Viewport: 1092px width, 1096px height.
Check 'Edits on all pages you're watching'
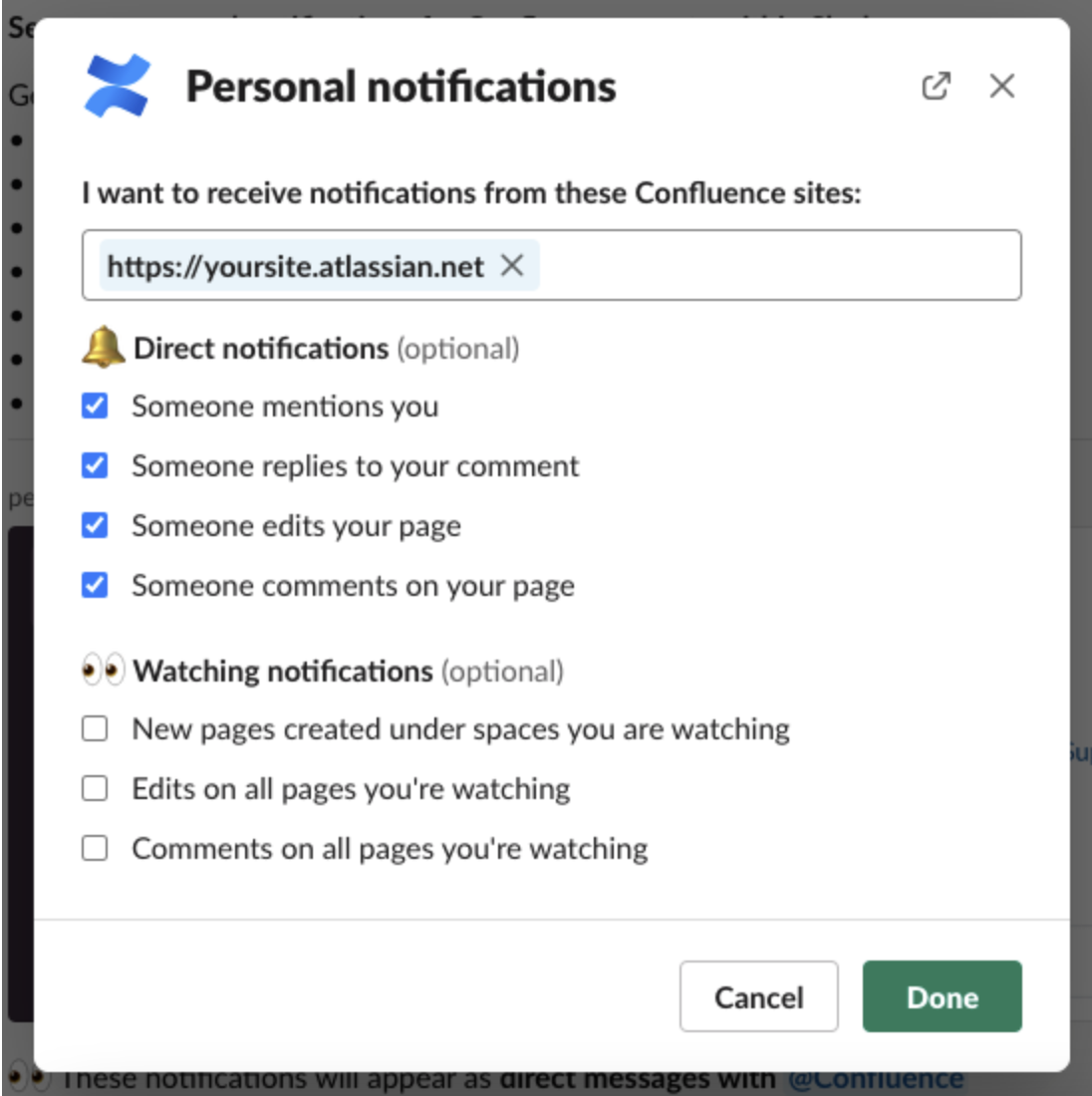[95, 788]
